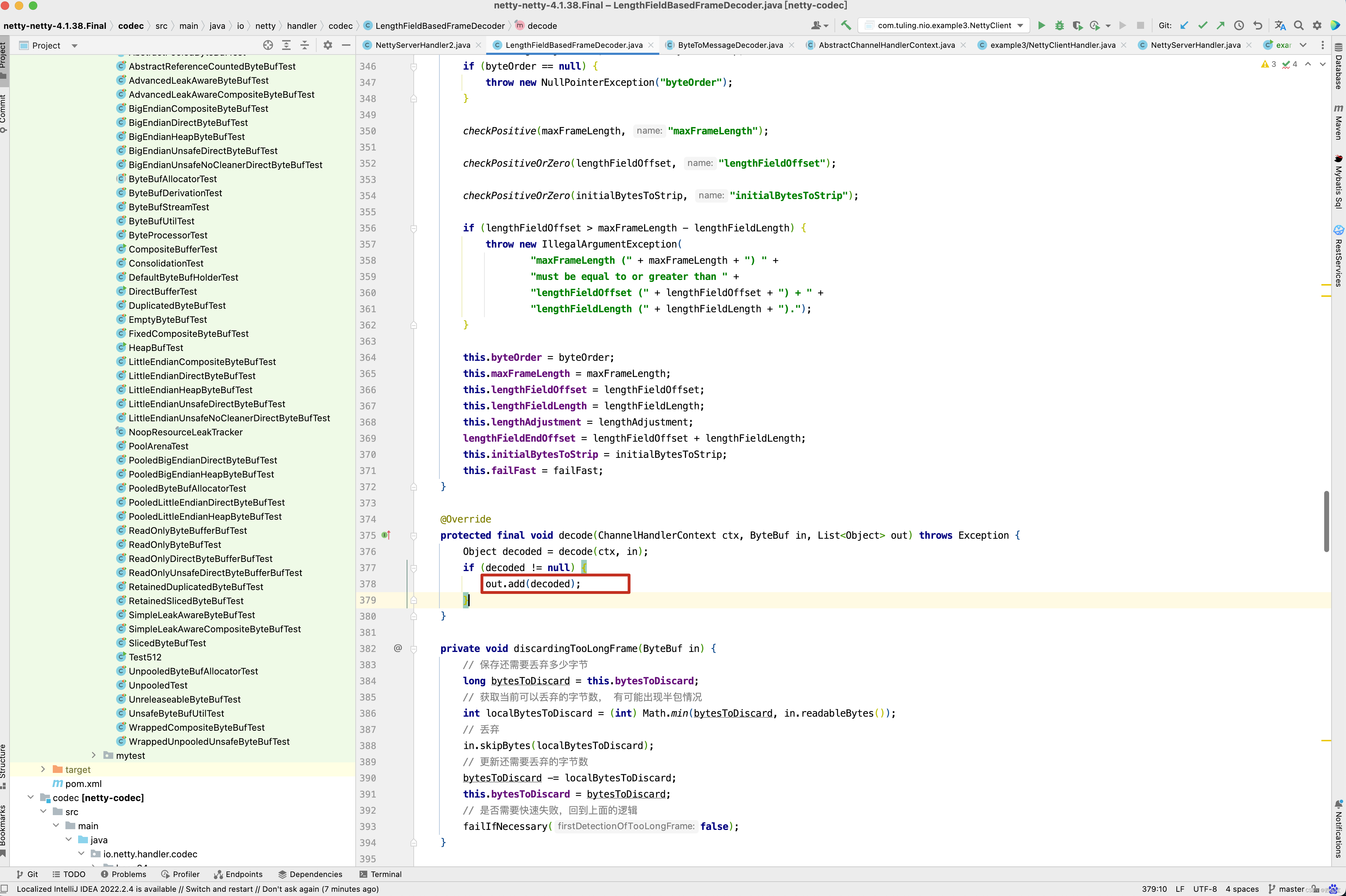The image size is (1346, 896).
Task: Toggle Terminal tool window at the bottom
Action: 380,874
